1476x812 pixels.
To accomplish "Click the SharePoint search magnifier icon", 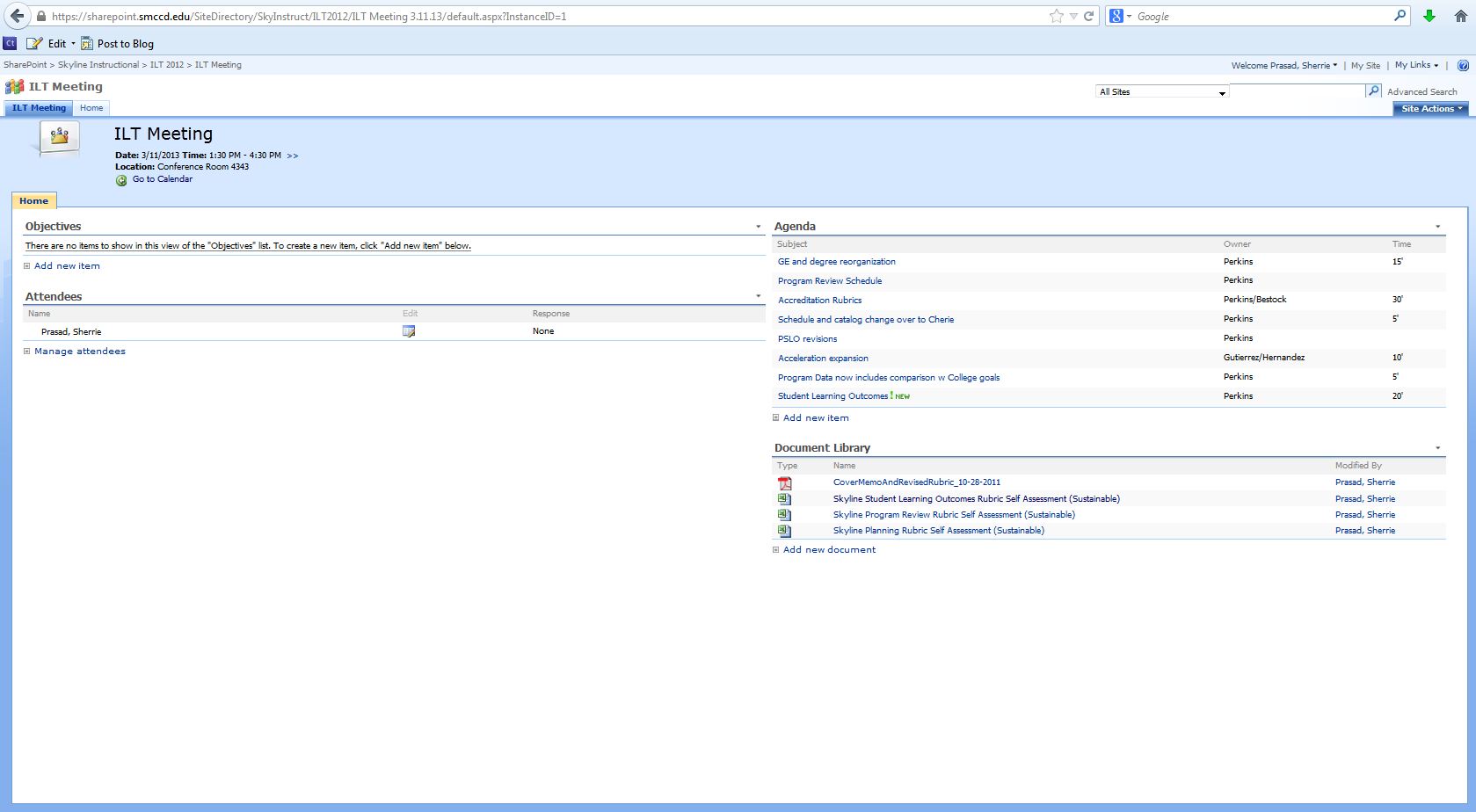I will pyautogui.click(x=1373, y=91).
